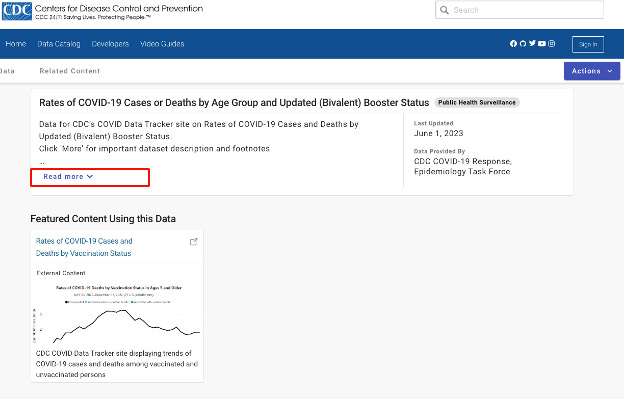Open Data Catalog menu item
The width and height of the screenshot is (628, 402).
click(59, 44)
